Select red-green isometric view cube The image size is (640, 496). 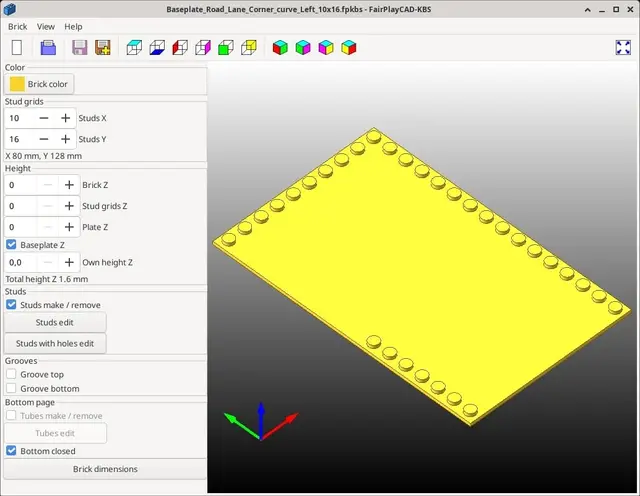coord(280,47)
